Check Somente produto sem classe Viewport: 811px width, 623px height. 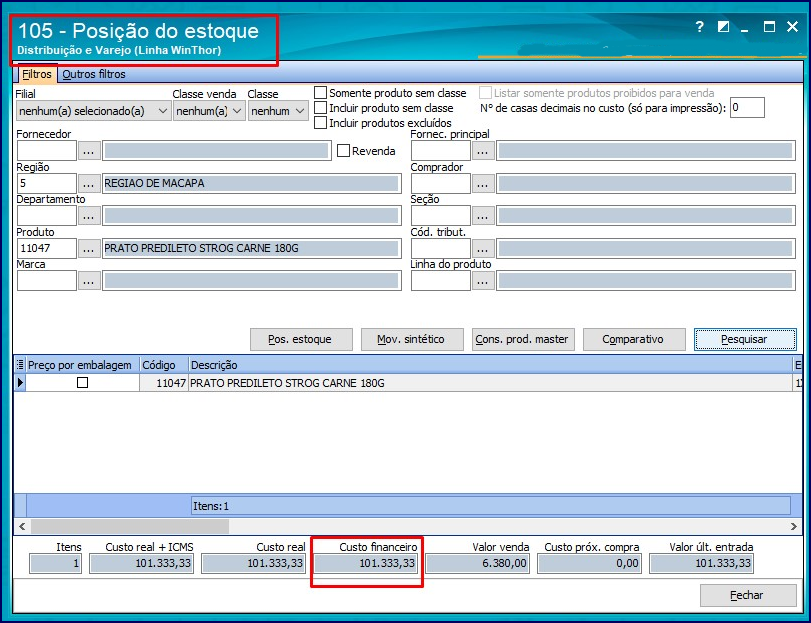(x=321, y=93)
